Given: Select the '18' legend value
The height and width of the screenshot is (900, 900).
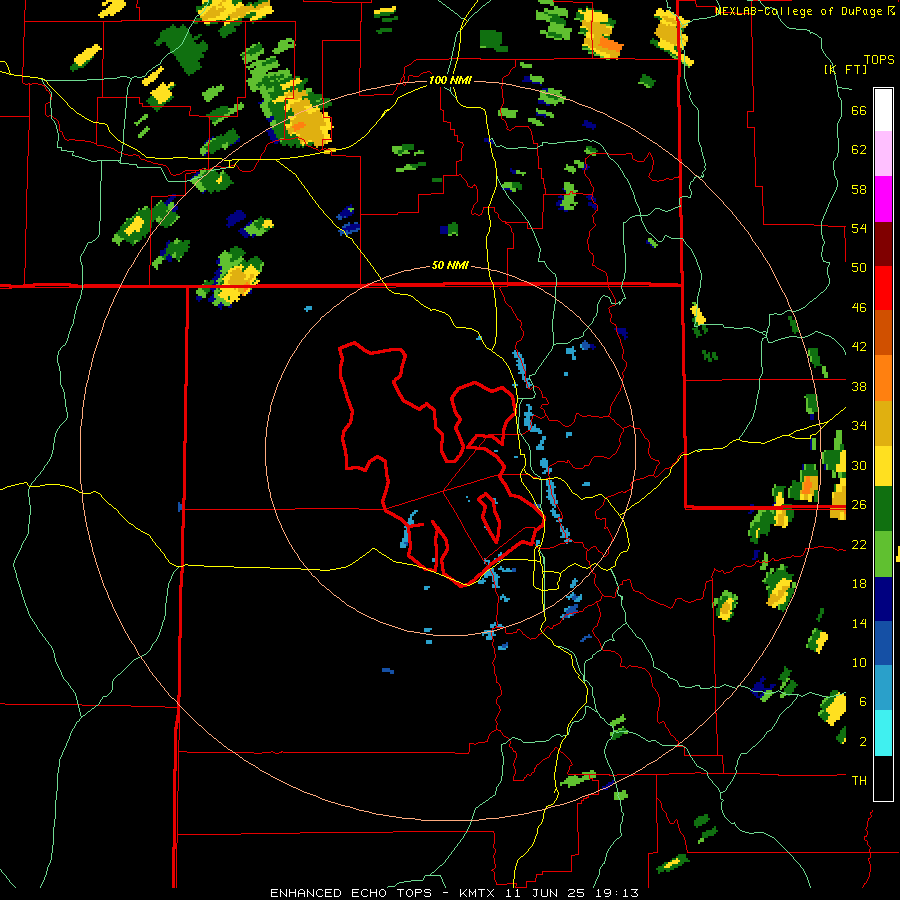Looking at the screenshot, I should pos(859,584).
